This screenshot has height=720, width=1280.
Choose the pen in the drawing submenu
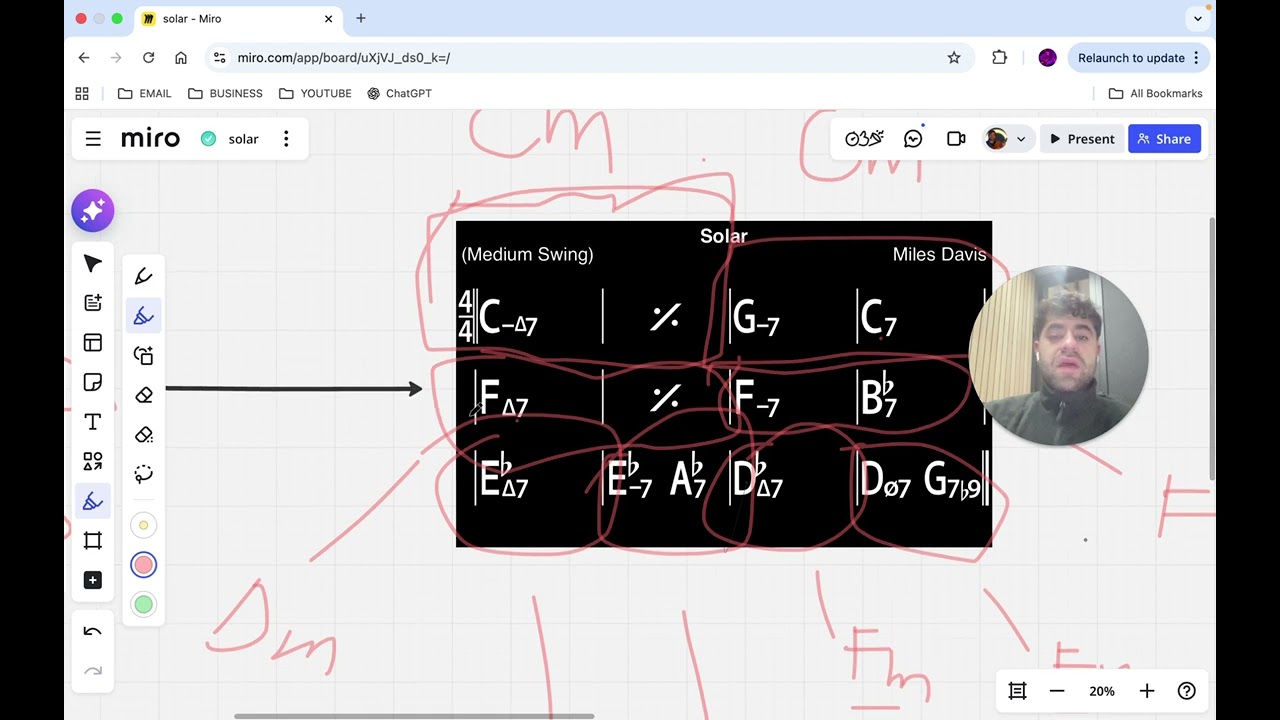coord(144,276)
